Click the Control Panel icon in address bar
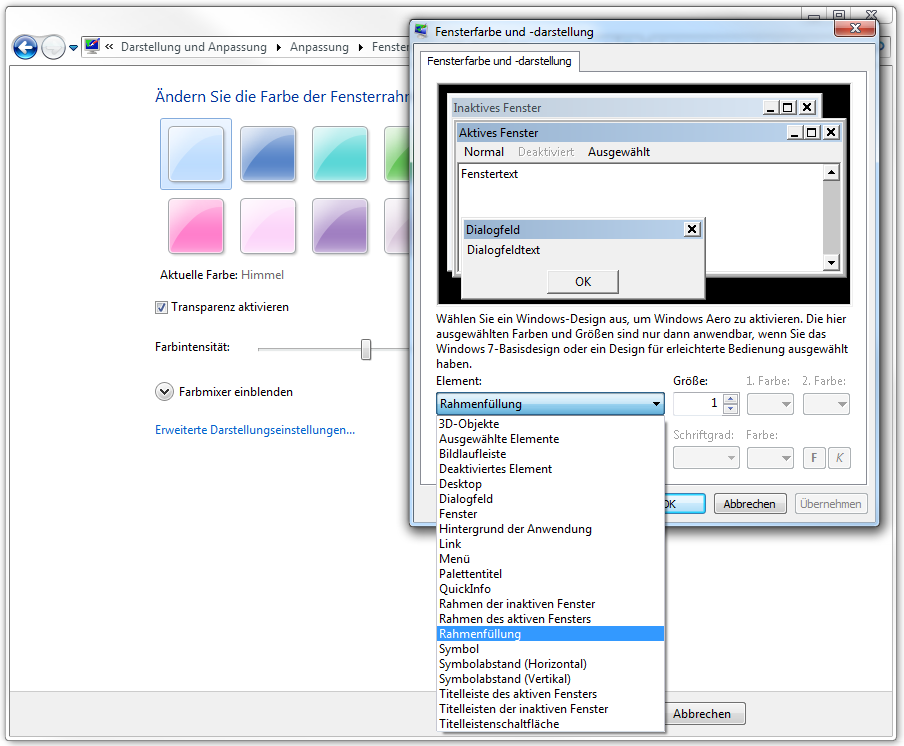 (92, 46)
